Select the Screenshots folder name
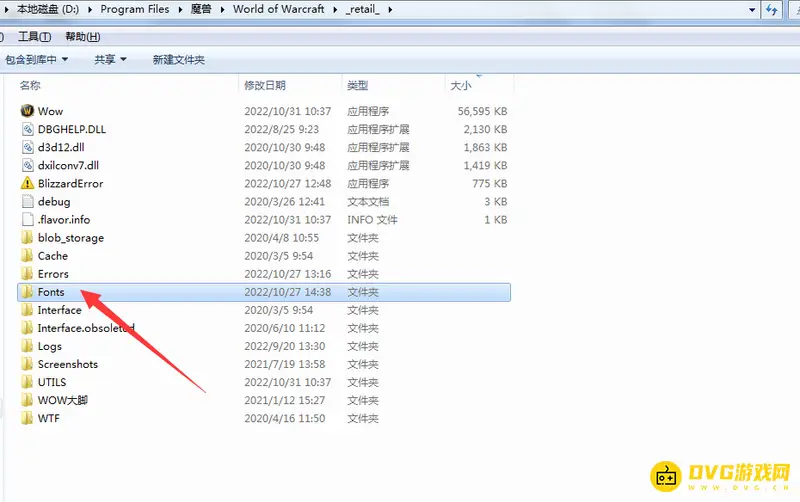Image resolution: width=800 pixels, height=502 pixels. [68, 364]
